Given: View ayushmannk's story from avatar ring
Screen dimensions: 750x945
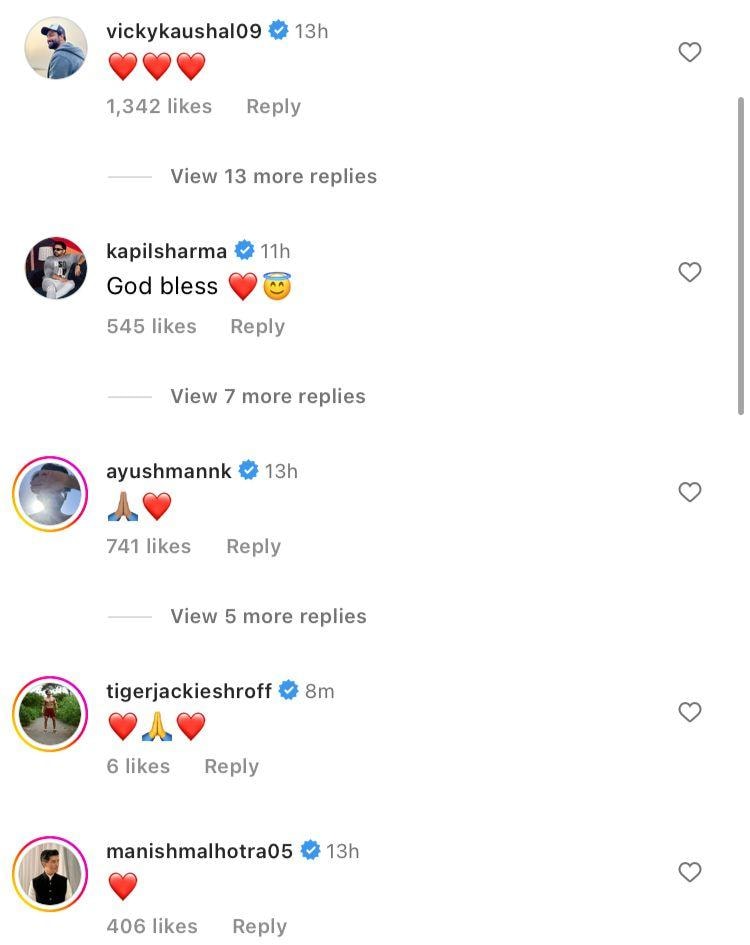Looking at the screenshot, I should 50,494.
